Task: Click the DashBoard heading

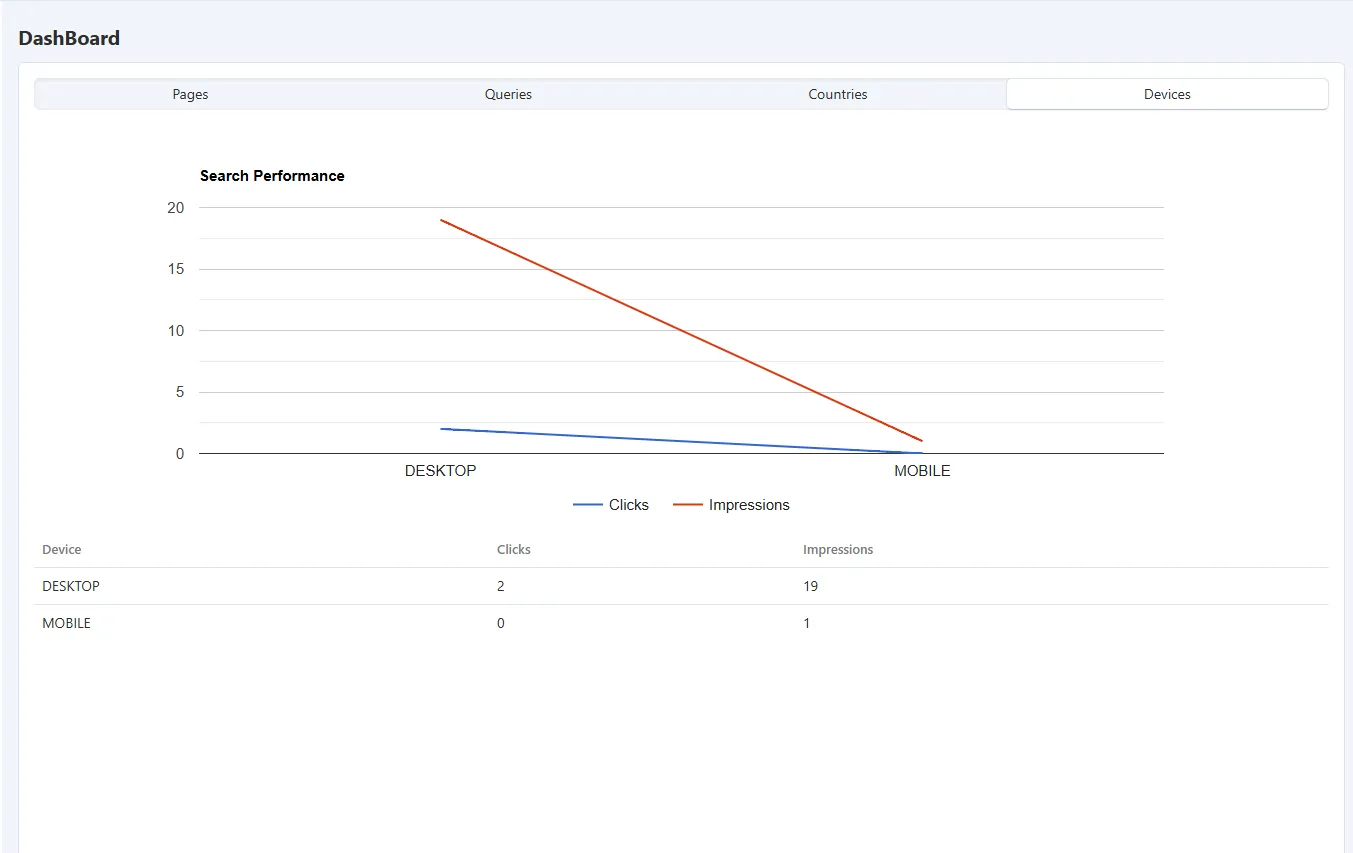Action: pyautogui.click(x=69, y=38)
